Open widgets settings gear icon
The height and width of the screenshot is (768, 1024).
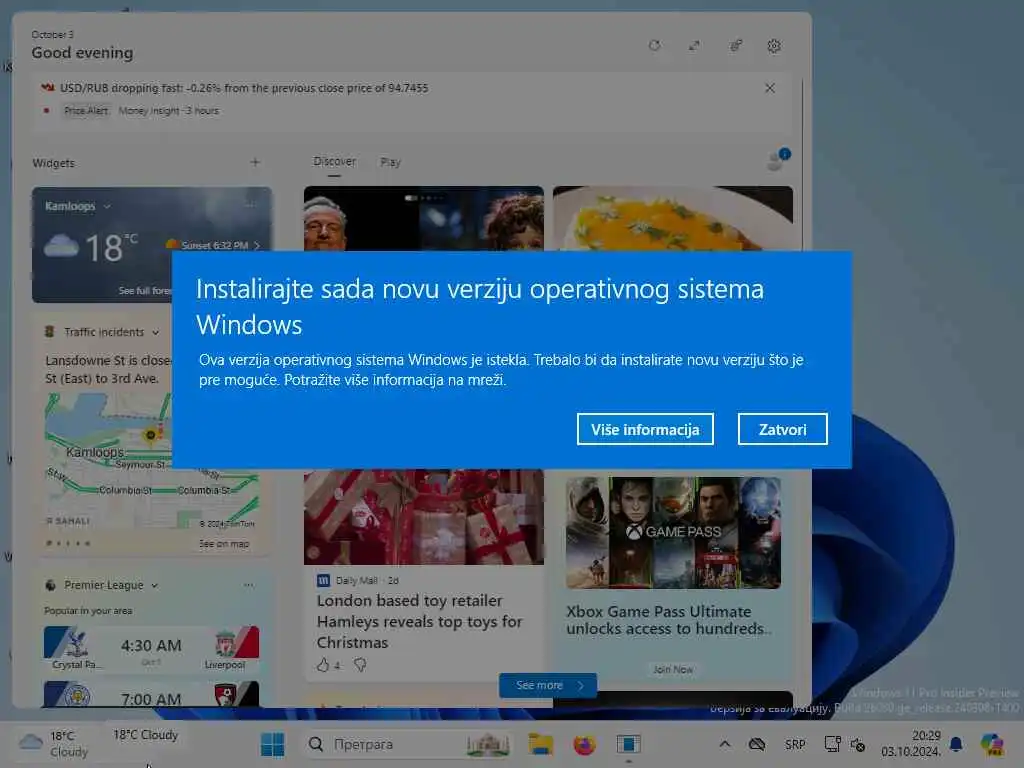point(774,46)
